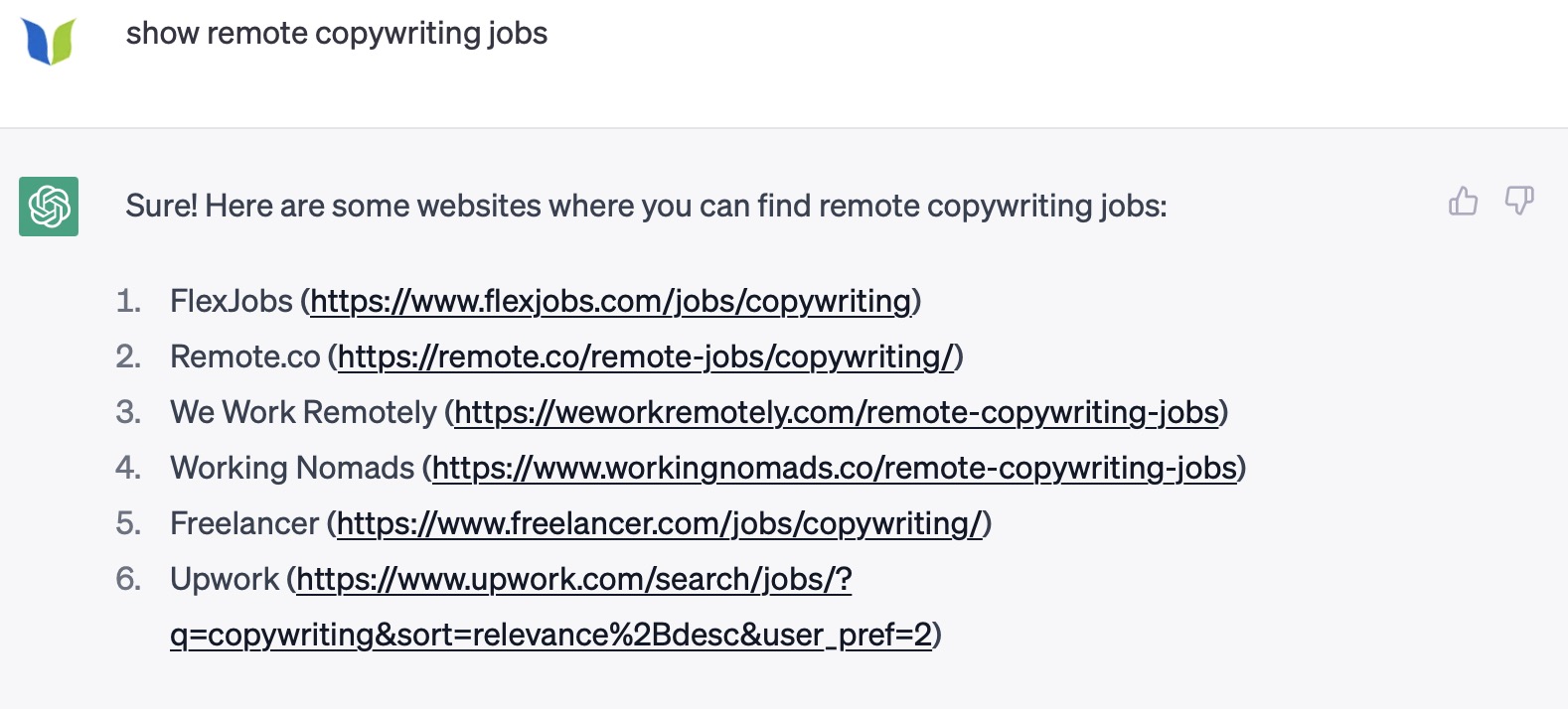Click list number 1 beside FlexJobs

coord(127,301)
